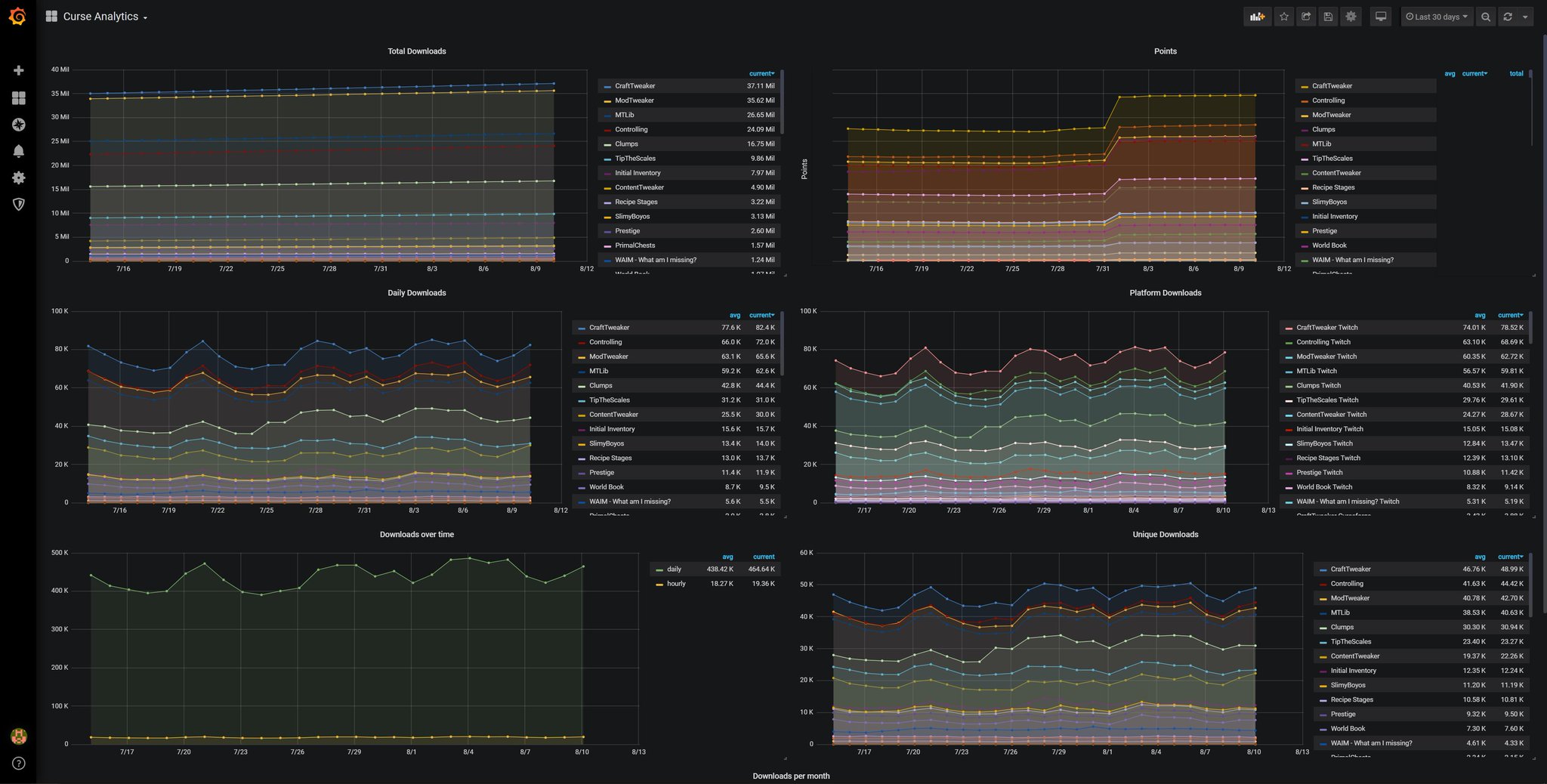Viewport: 1547px width, 784px height.
Task: Open the Platform Downloads panel title menu
Action: click(1165, 293)
